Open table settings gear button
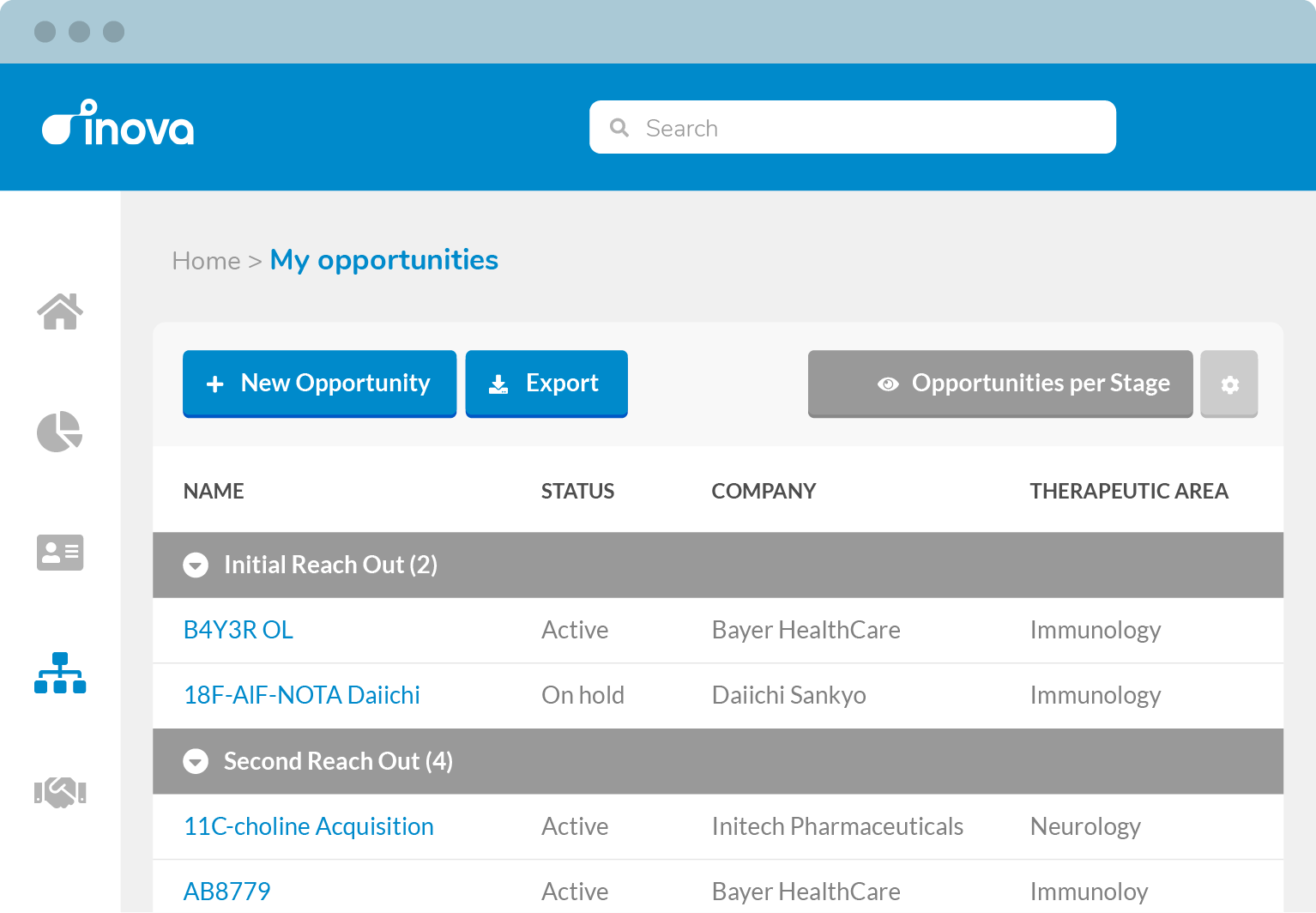 pyautogui.click(x=1228, y=384)
